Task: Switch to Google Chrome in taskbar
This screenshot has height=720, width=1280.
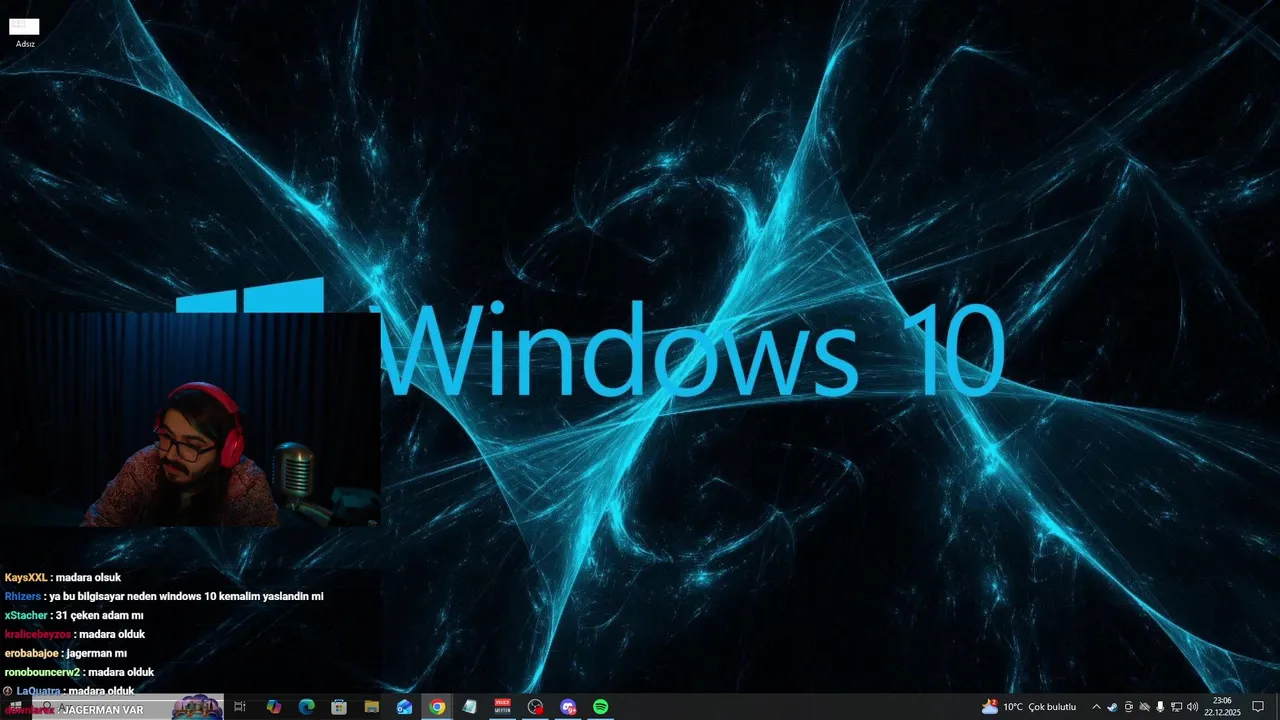Action: 437,707
